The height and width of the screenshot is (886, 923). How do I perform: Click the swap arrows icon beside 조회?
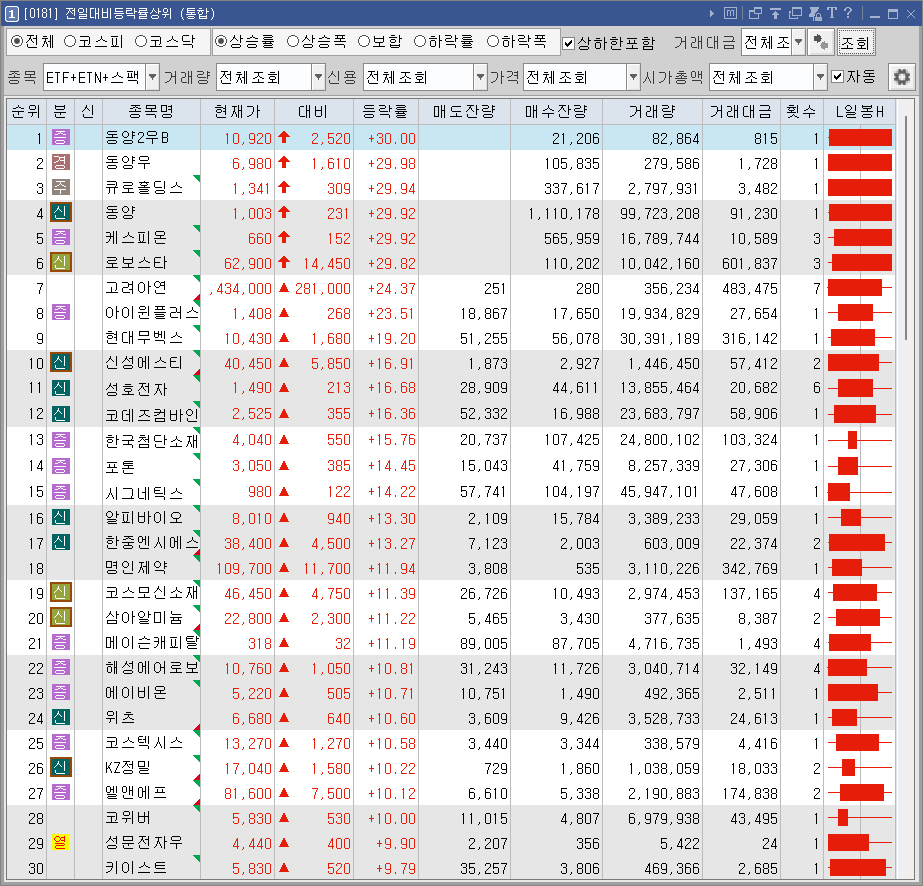(x=821, y=42)
